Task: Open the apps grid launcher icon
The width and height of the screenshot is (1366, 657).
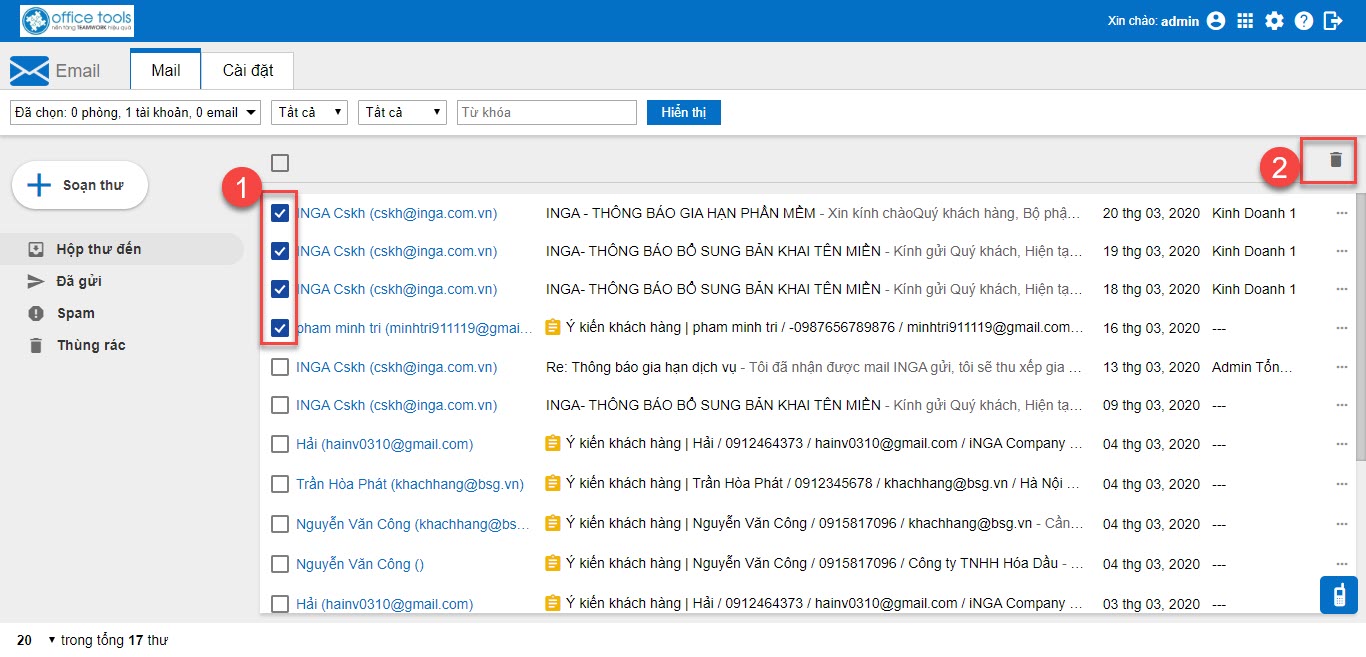Action: click(x=1245, y=21)
